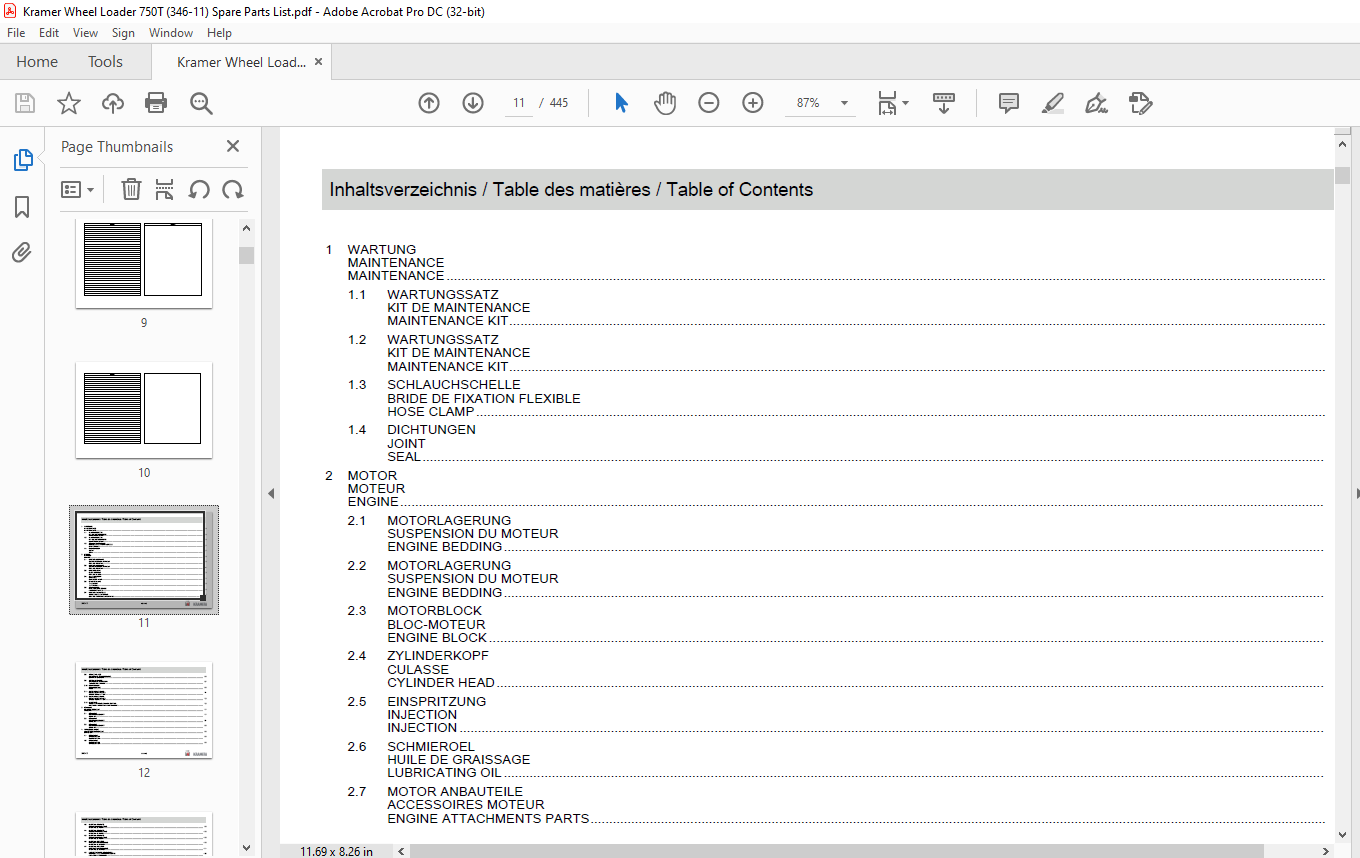The image size is (1360, 858).
Task: Add the document to starred files
Action: pos(68,103)
